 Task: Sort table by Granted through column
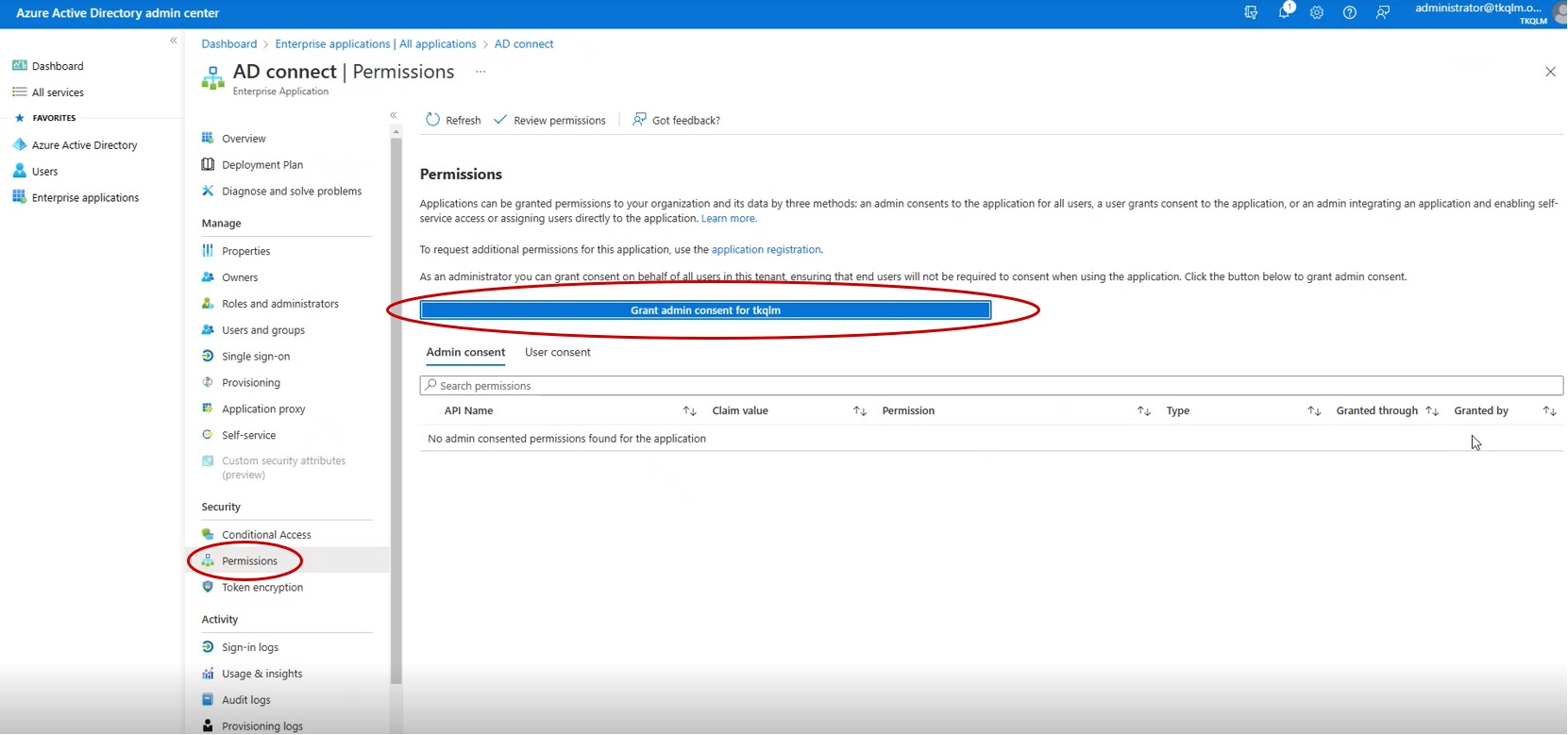[x=1432, y=410]
